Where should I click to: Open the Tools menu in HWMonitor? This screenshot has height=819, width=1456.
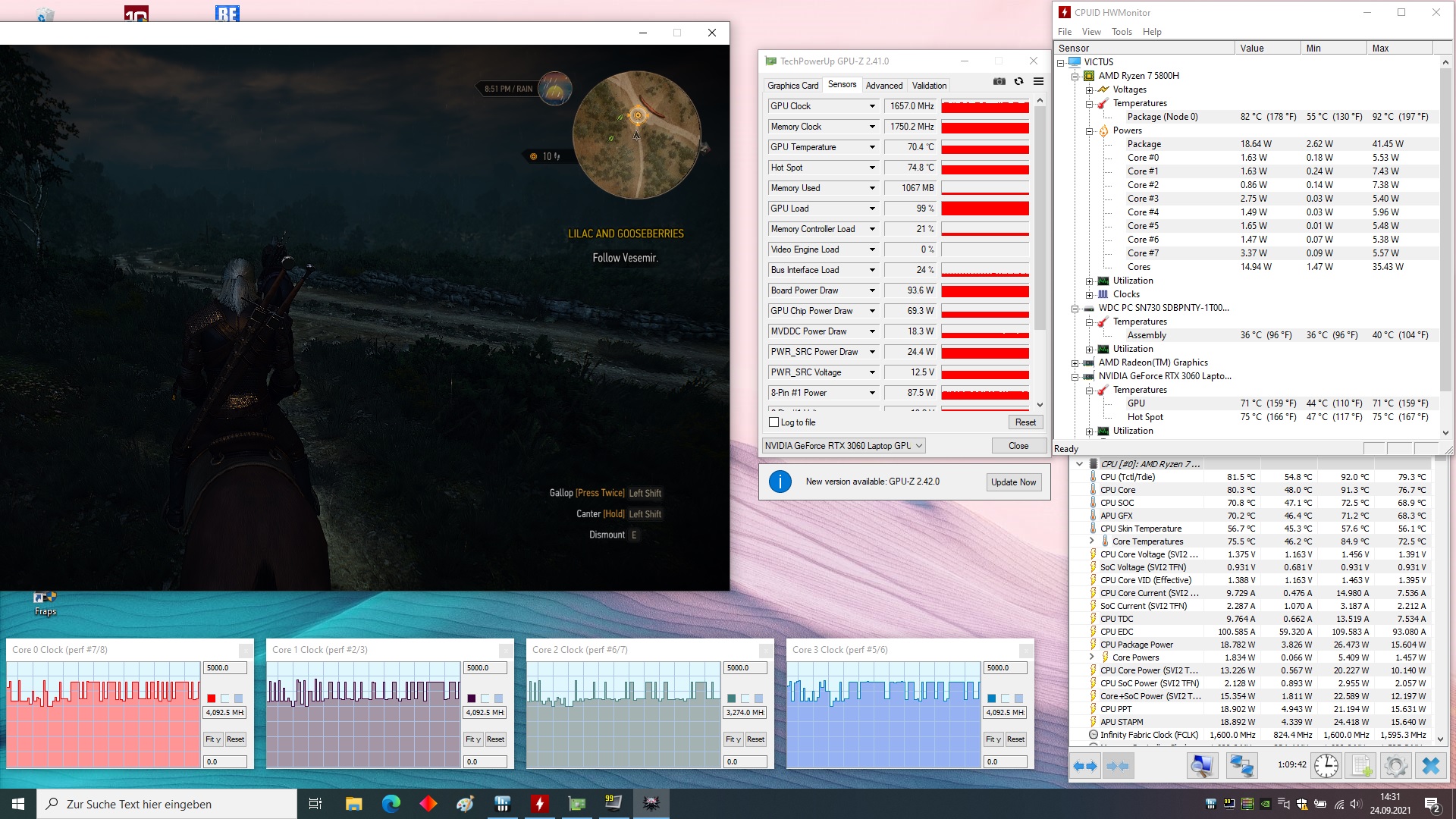[1121, 32]
